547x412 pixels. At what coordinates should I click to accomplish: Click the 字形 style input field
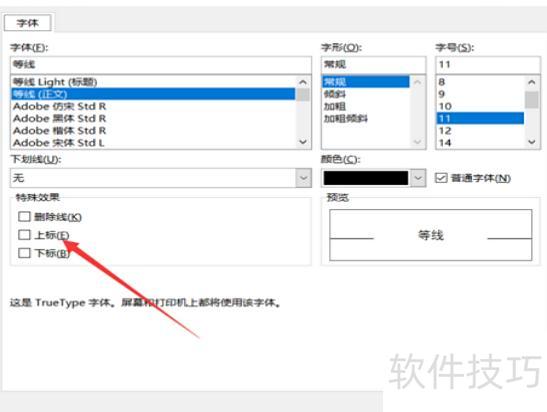click(373, 65)
